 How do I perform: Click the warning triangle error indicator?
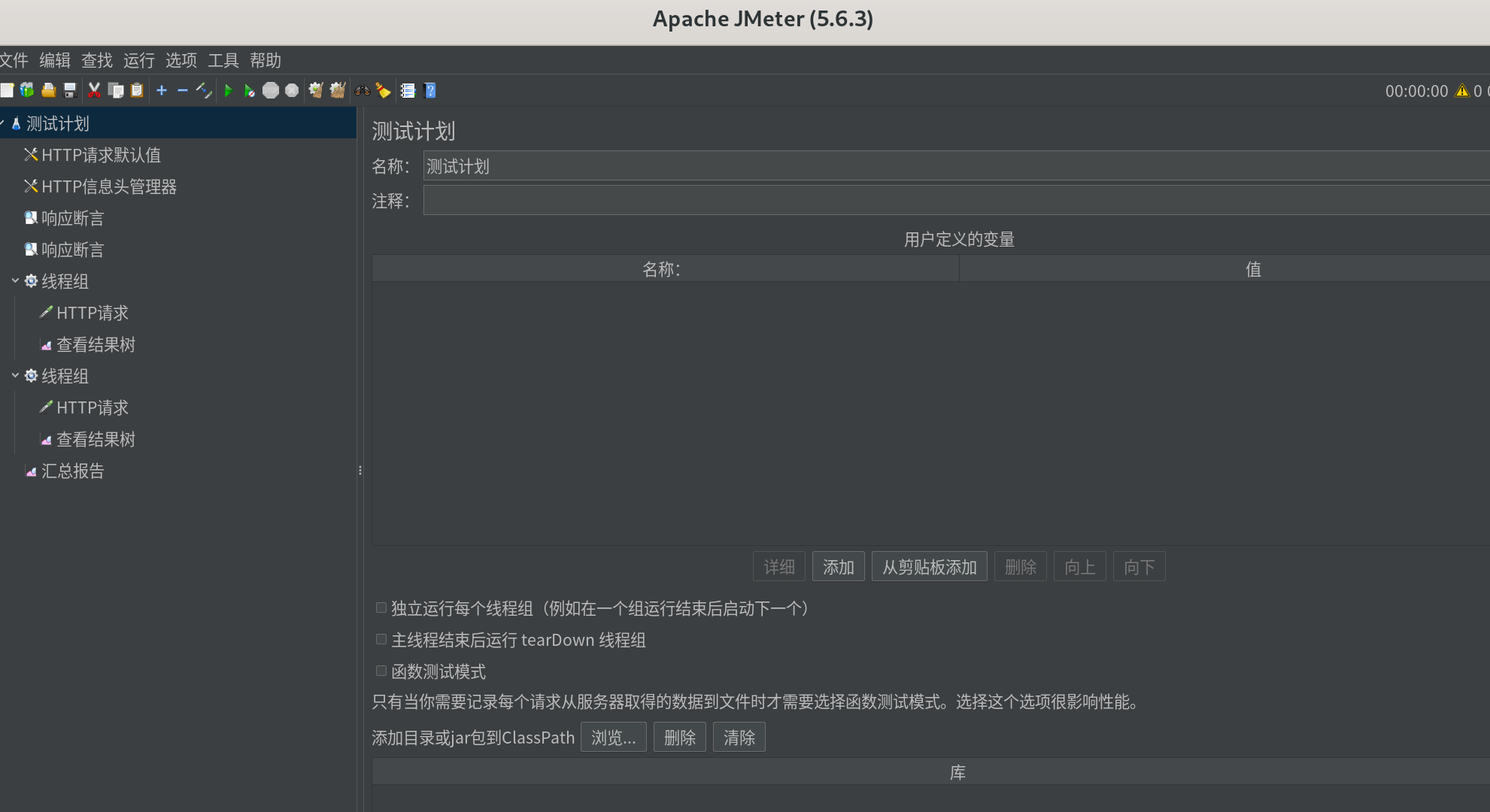1462,91
